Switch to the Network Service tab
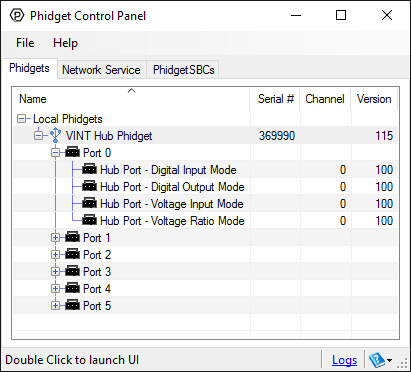The image size is (411, 372). 101,70
